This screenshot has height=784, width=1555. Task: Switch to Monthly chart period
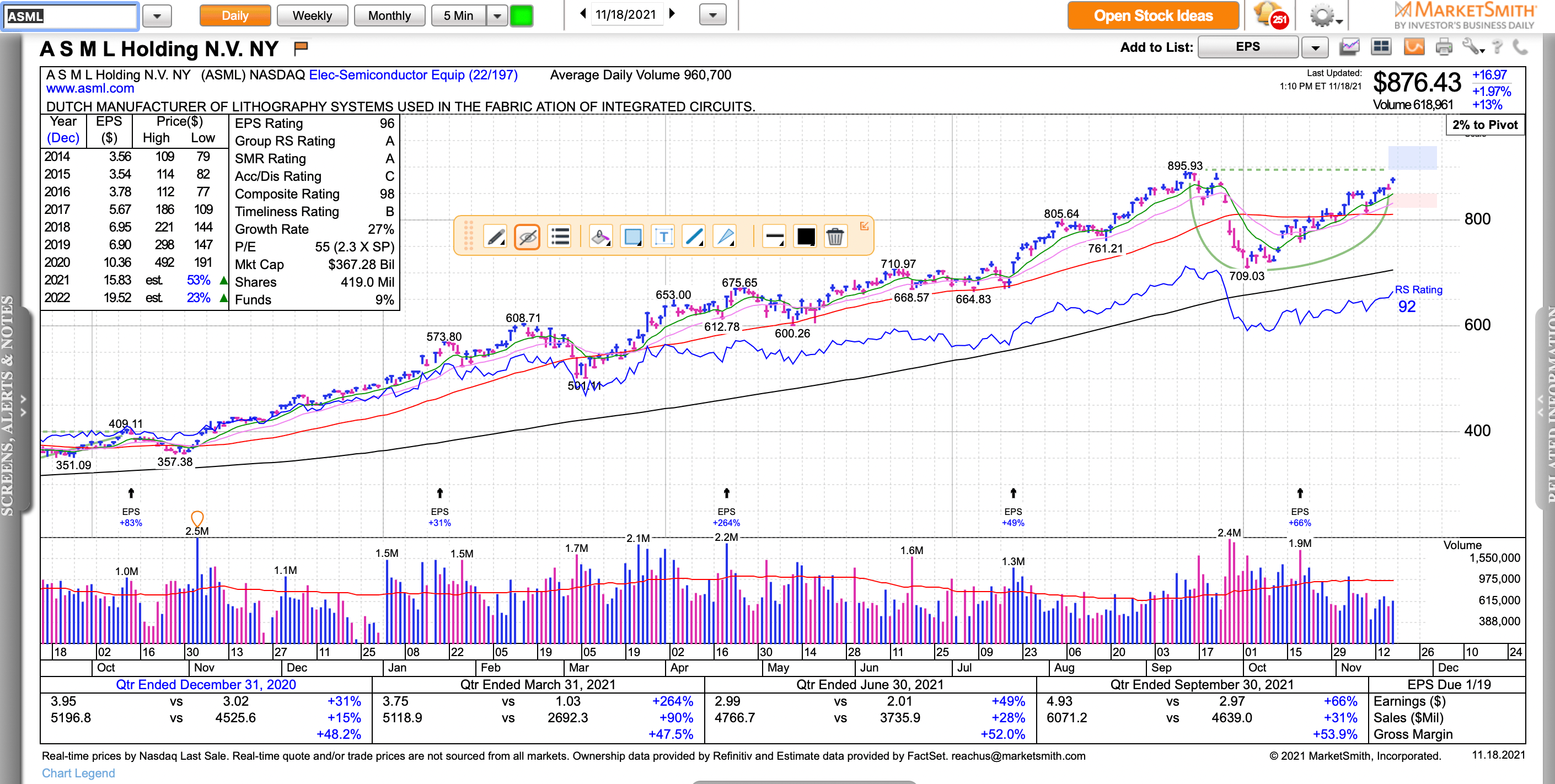coord(389,15)
